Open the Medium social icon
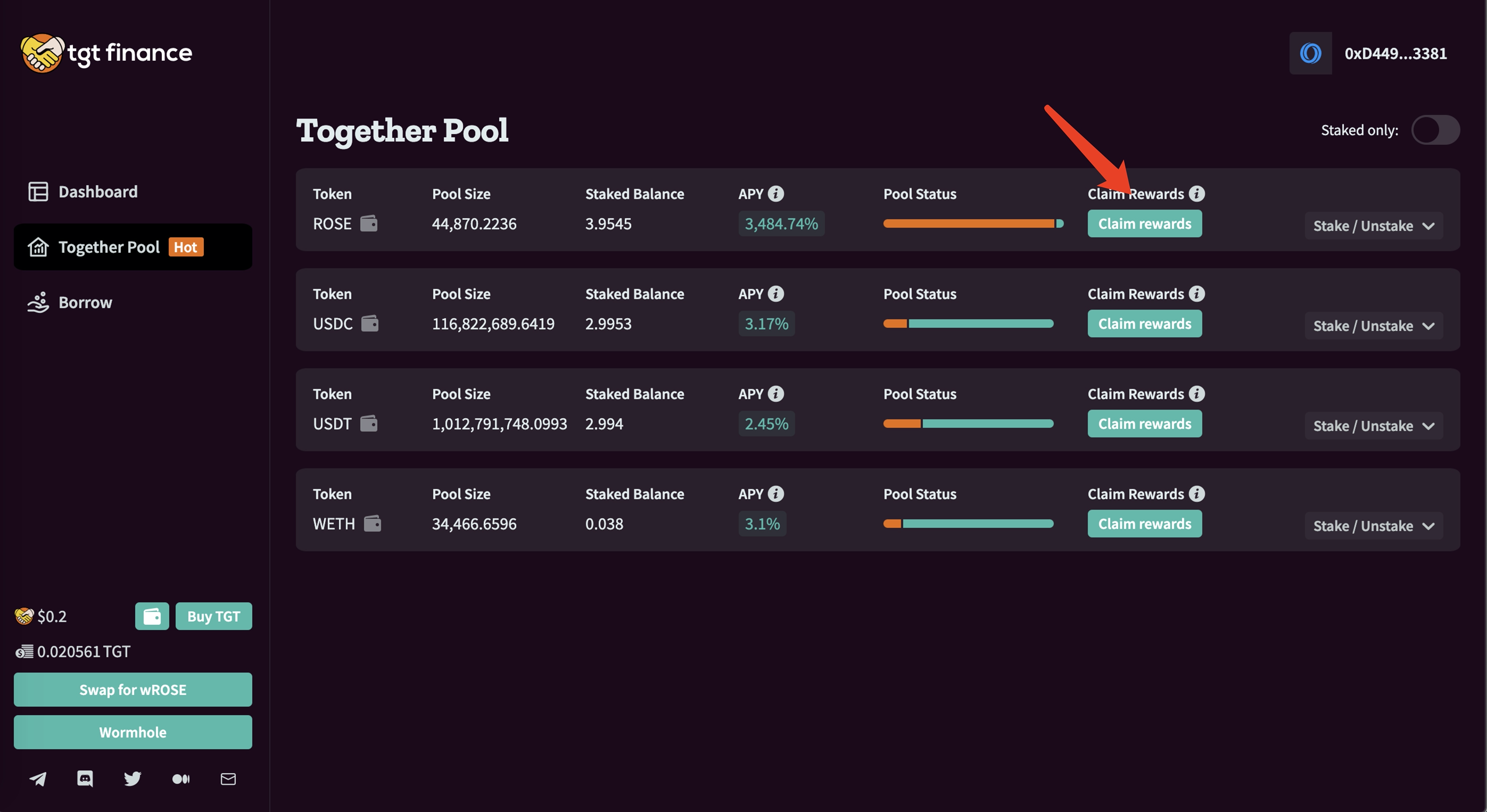This screenshot has height=812, width=1487. point(180,779)
